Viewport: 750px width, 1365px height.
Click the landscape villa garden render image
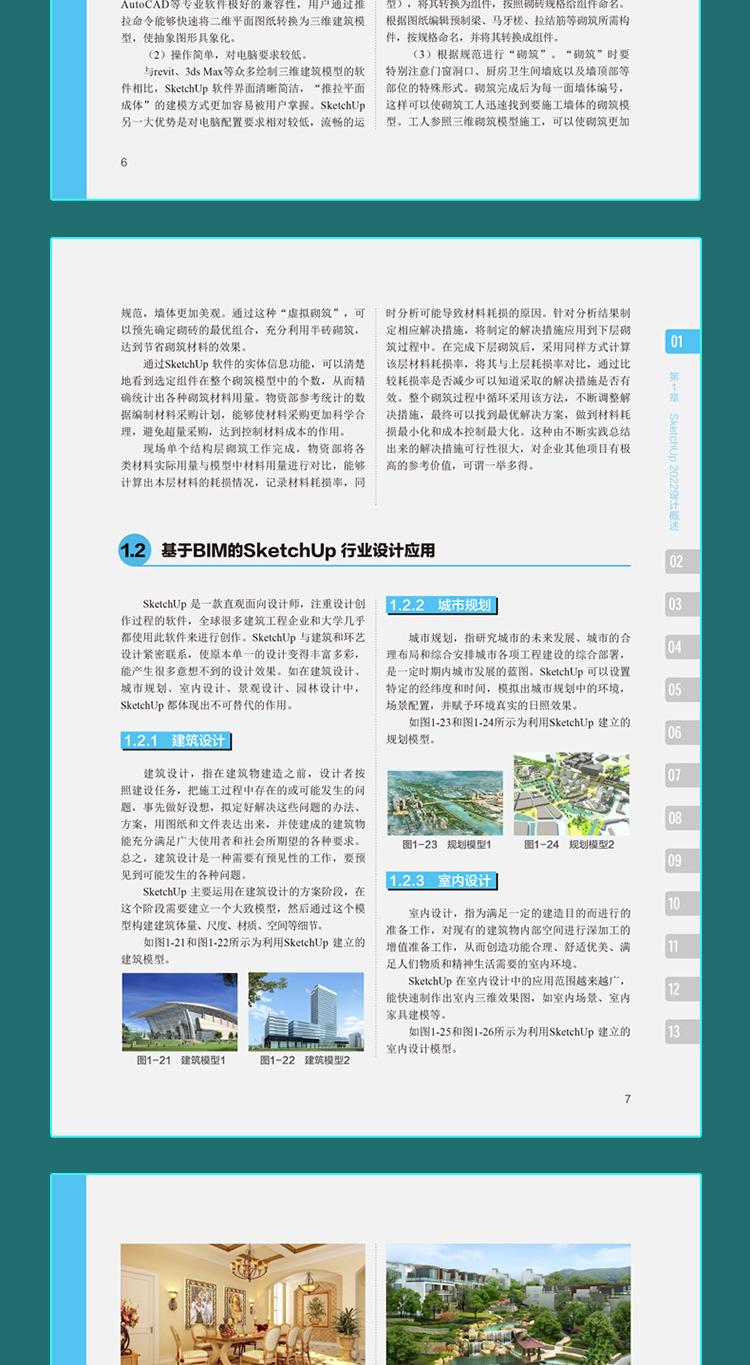click(x=508, y=1304)
